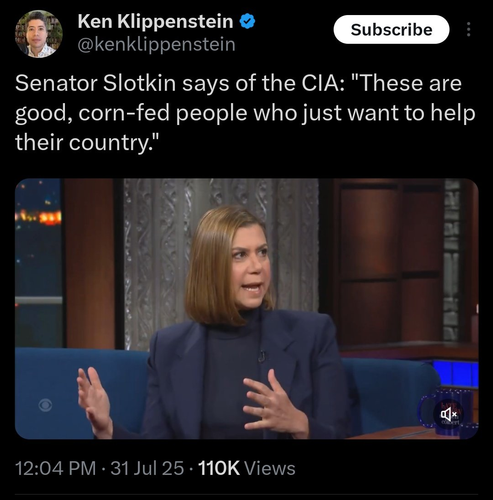Click the 'corn-fed people' line of the tweet

click(x=245, y=113)
